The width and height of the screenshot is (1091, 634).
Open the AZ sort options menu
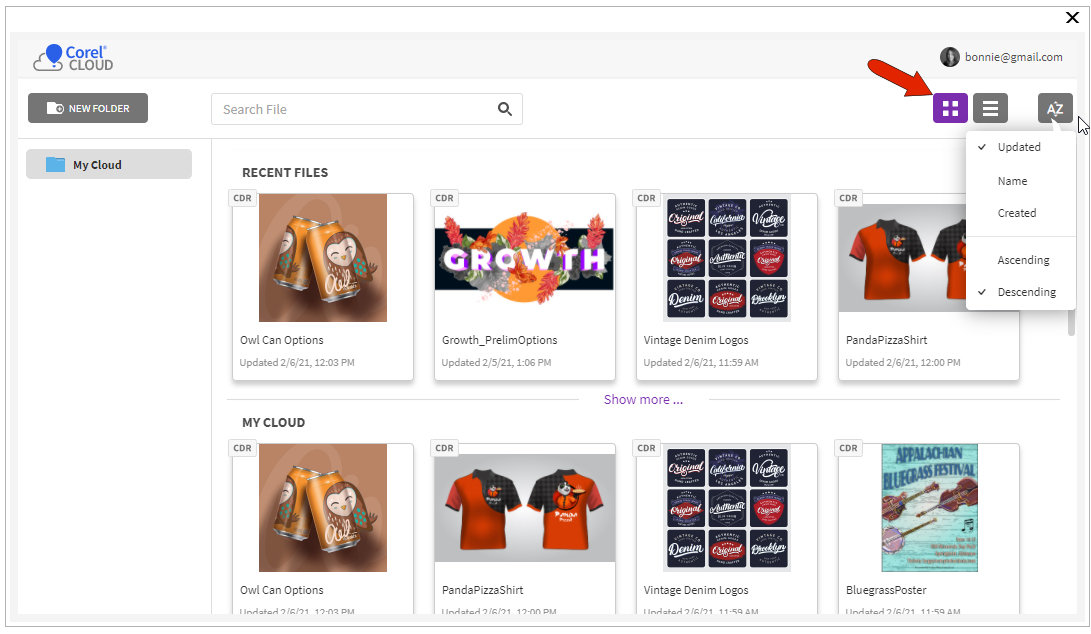click(1055, 108)
